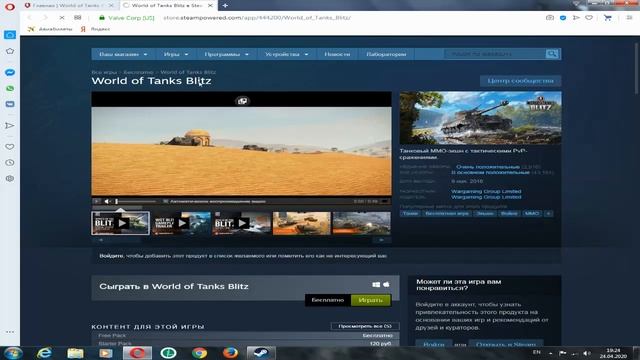Select the 'World of Tanks Blitz в Steam' tab

click(167, 6)
